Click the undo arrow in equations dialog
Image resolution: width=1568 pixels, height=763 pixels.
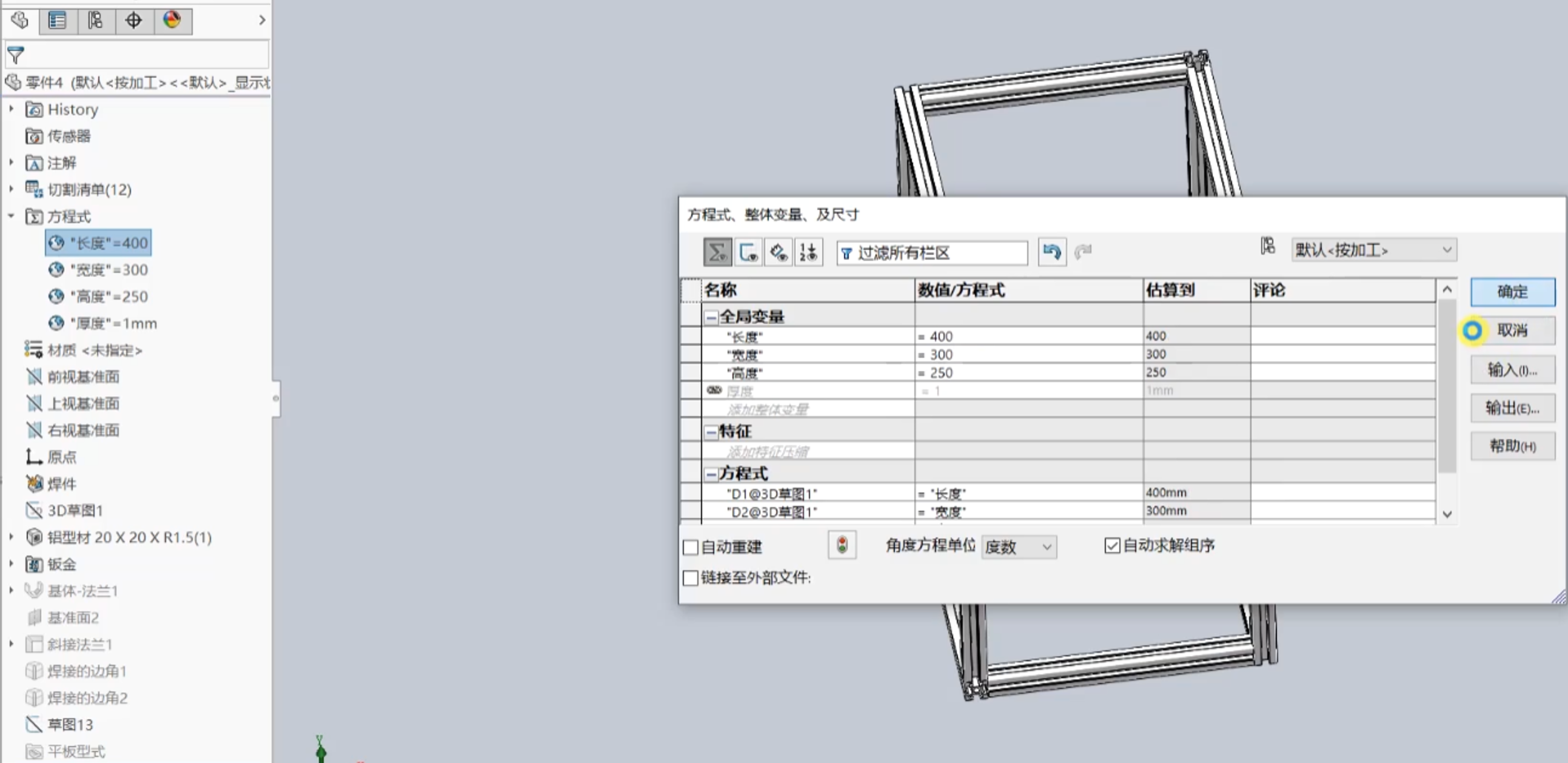(x=1052, y=252)
